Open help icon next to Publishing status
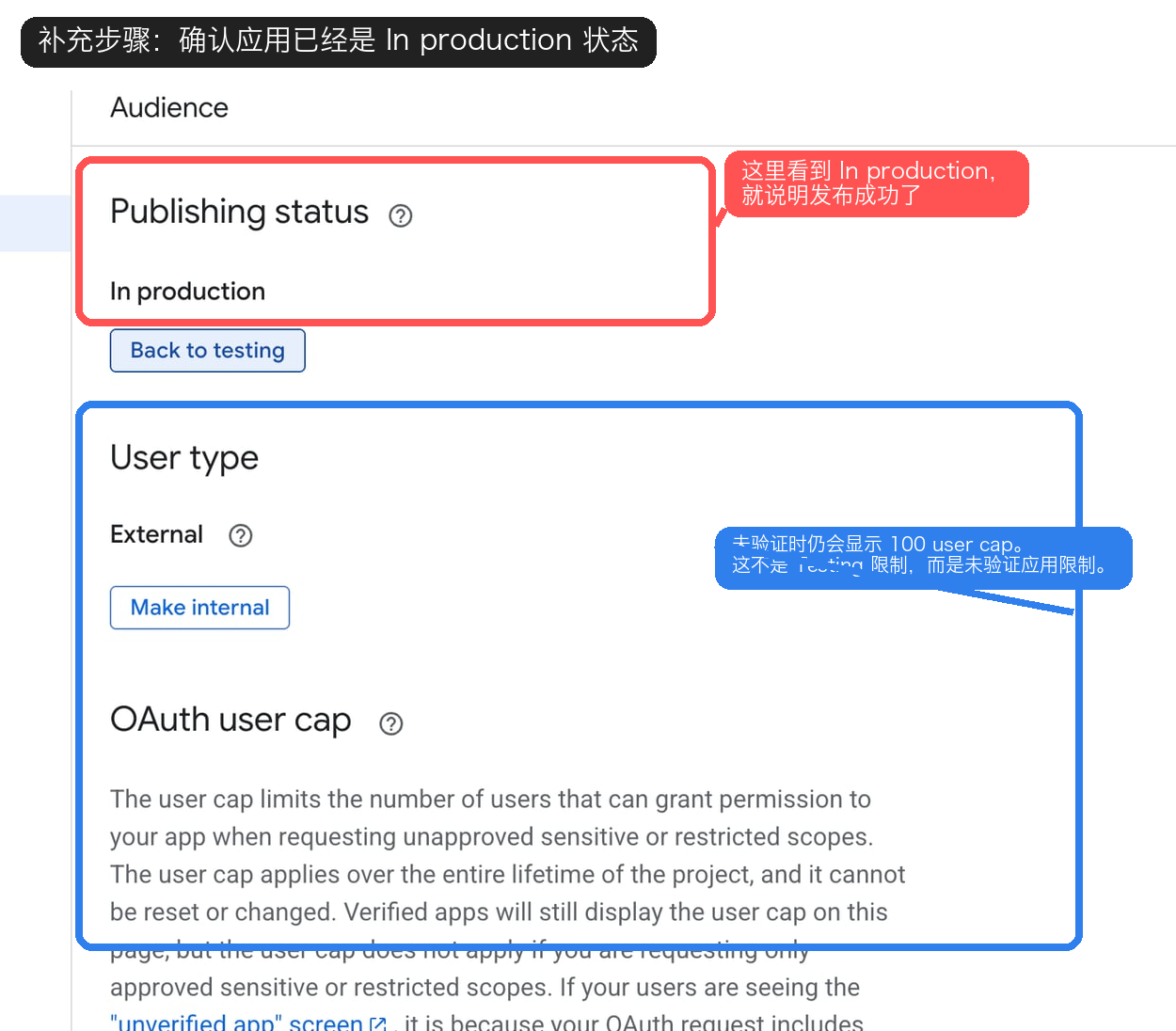Image resolution: width=1176 pixels, height=1031 pixels. (401, 215)
